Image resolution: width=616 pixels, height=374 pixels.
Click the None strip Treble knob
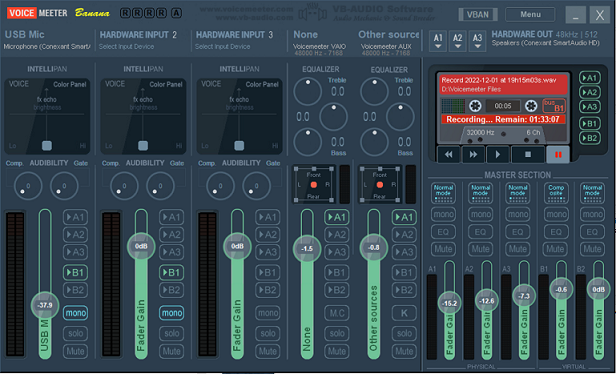tap(308, 91)
